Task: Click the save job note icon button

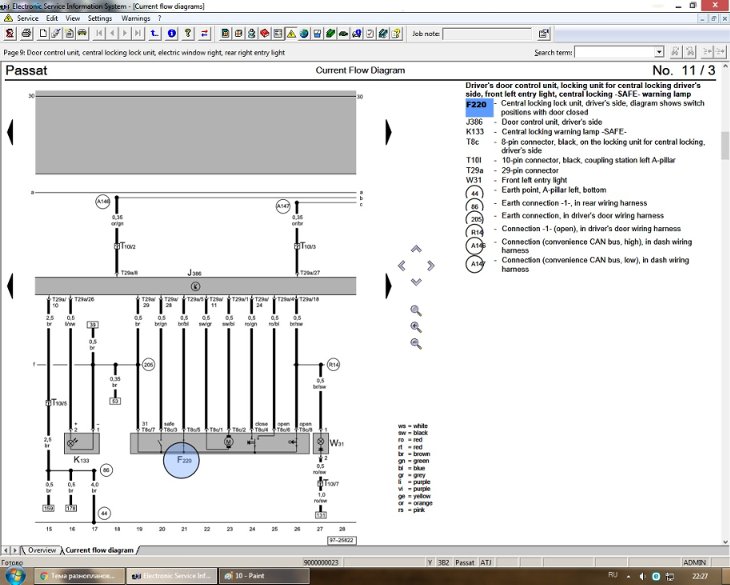Action: click(544, 34)
